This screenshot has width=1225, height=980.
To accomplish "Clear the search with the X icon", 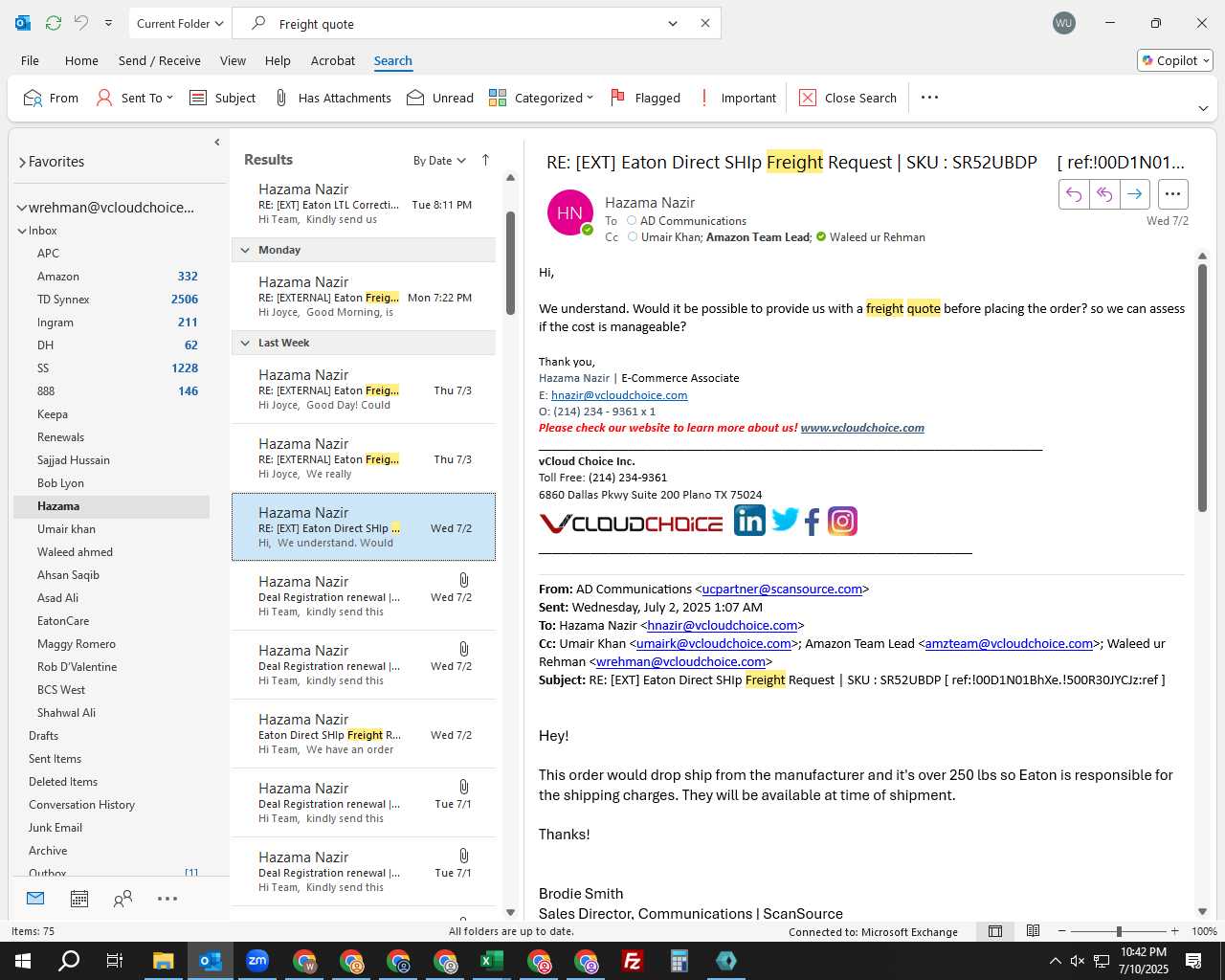I will pyautogui.click(x=705, y=23).
